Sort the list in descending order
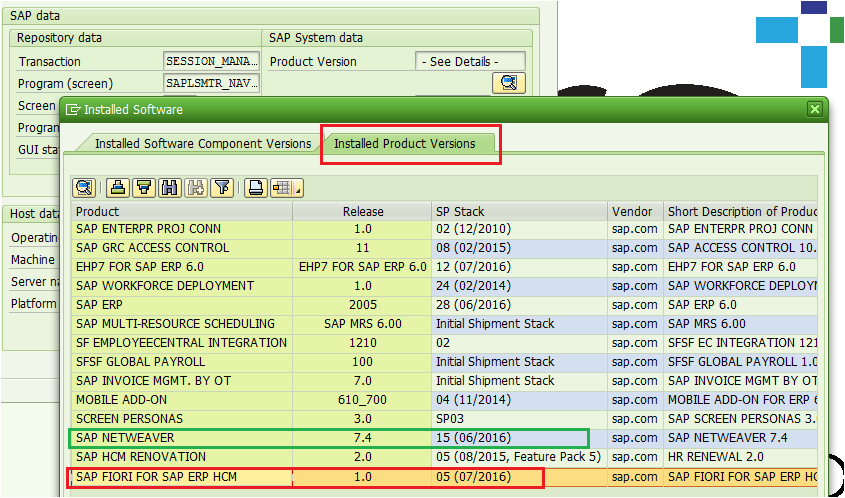Image resolution: width=845 pixels, height=498 pixels. pos(144,188)
